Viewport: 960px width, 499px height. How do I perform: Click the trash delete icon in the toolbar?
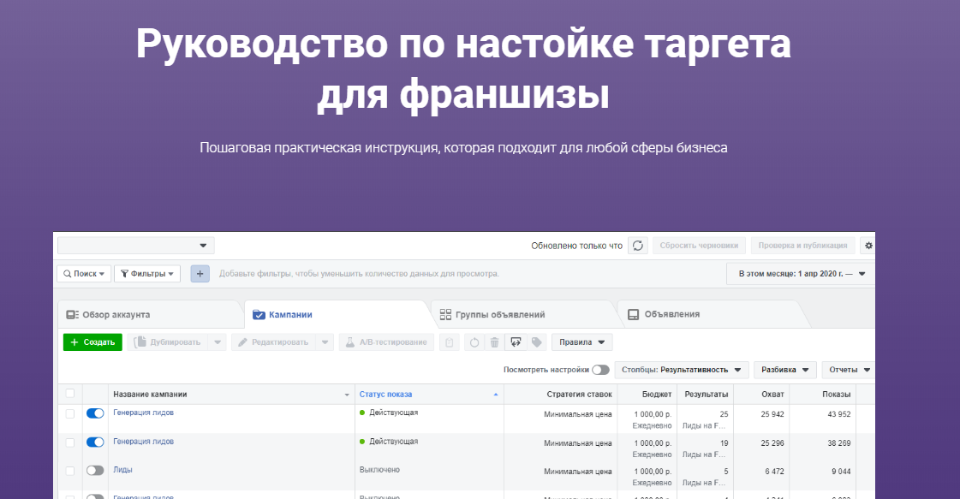pos(494,342)
